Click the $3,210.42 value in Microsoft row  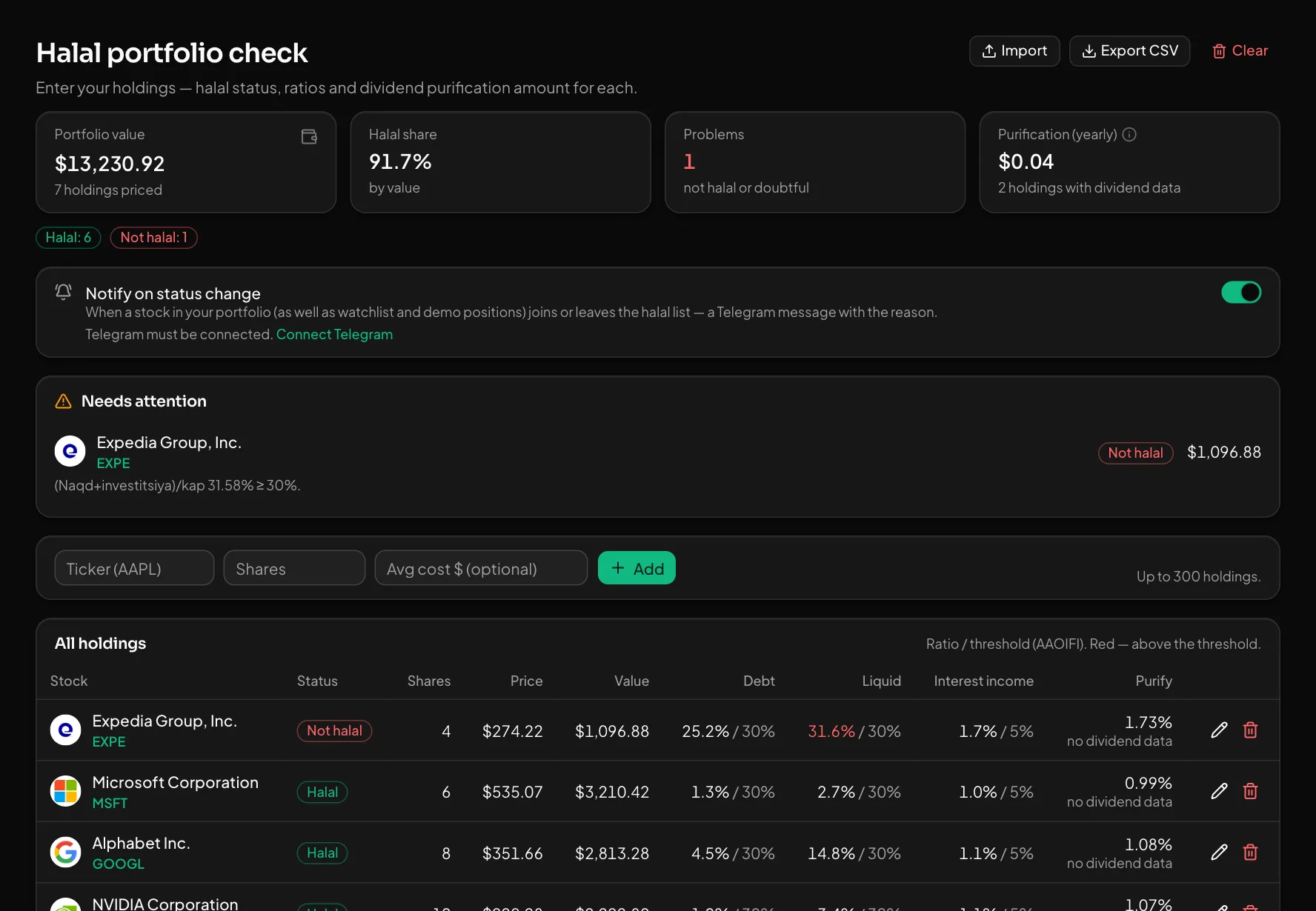(x=612, y=792)
